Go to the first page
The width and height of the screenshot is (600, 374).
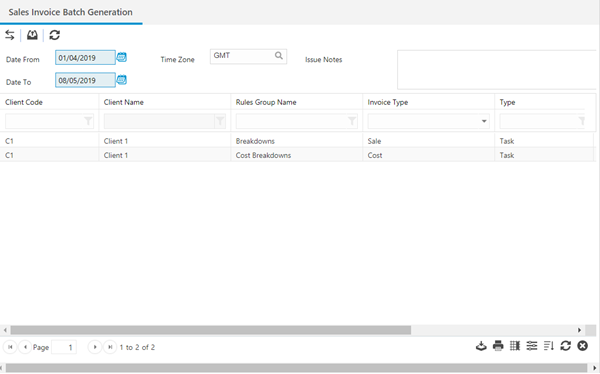pyautogui.click(x=10, y=347)
